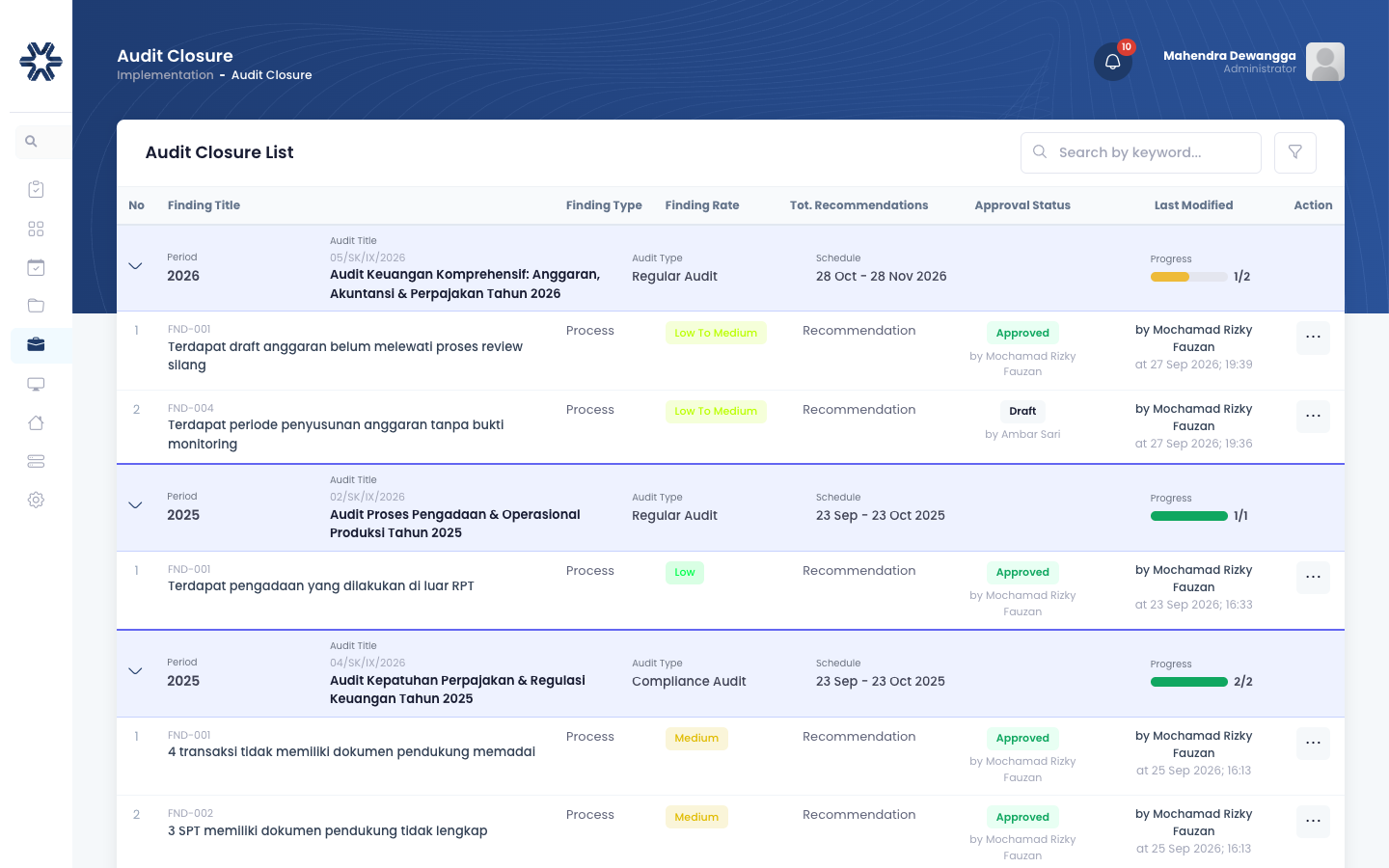Collapse the Audit Proses Pengadaan & Operasional group
Screen dimensions: 1389x868
tap(135, 505)
